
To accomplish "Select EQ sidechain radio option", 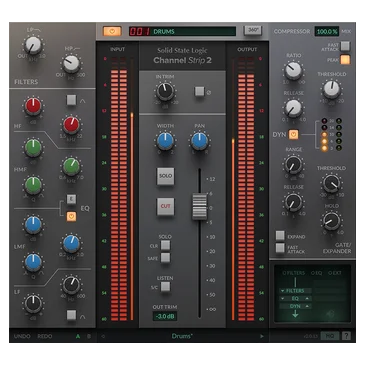I will pos(316,273).
